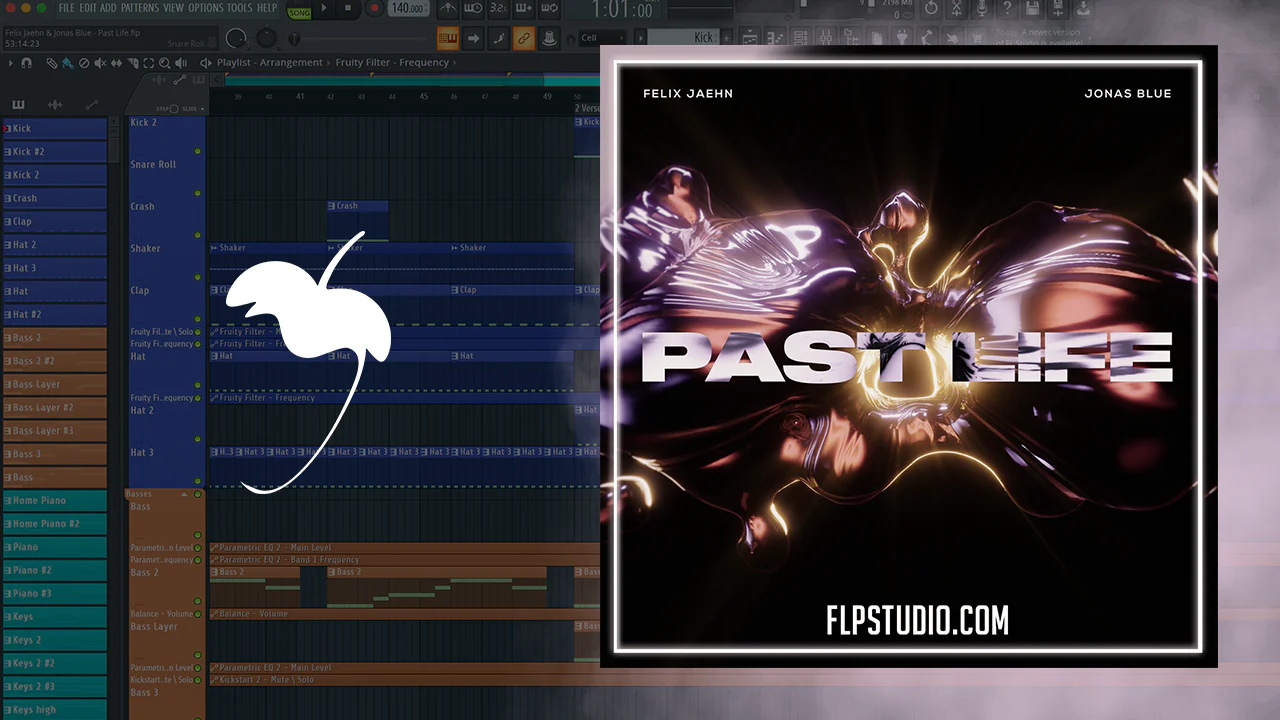Toggle the overdub/blend recording icon
The width and height of the screenshot is (1280, 720).
523,9
